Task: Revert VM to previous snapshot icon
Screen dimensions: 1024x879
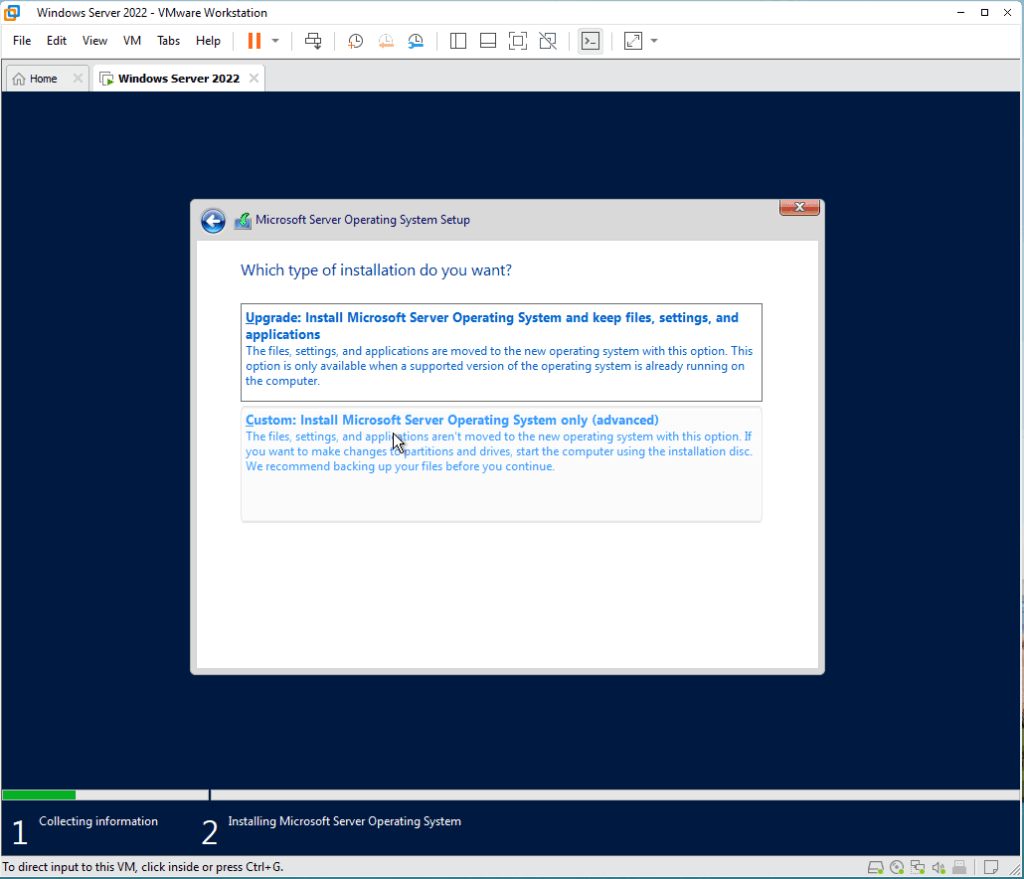Action: (385, 41)
